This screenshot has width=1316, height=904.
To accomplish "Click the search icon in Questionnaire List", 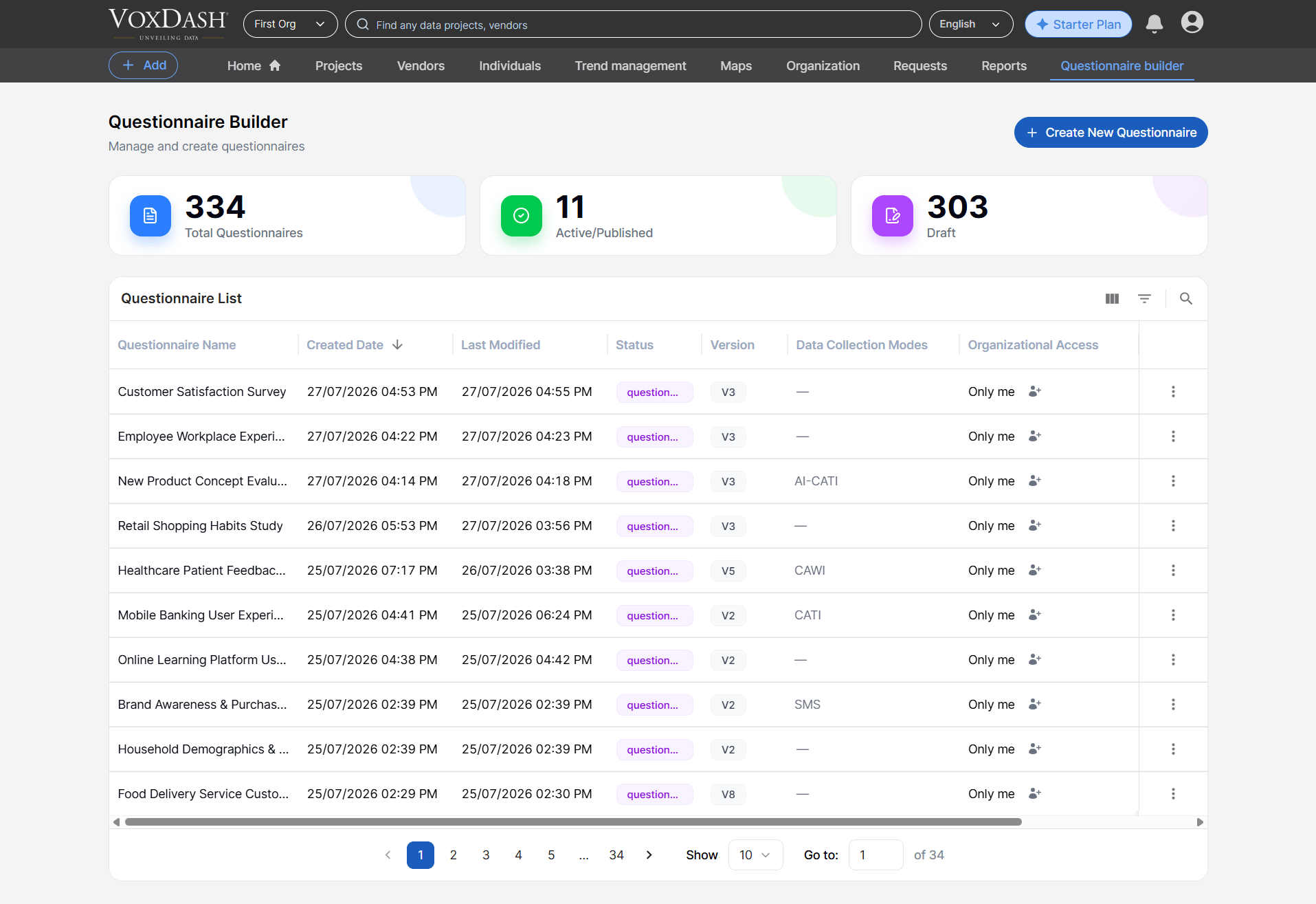I will pyautogui.click(x=1186, y=298).
